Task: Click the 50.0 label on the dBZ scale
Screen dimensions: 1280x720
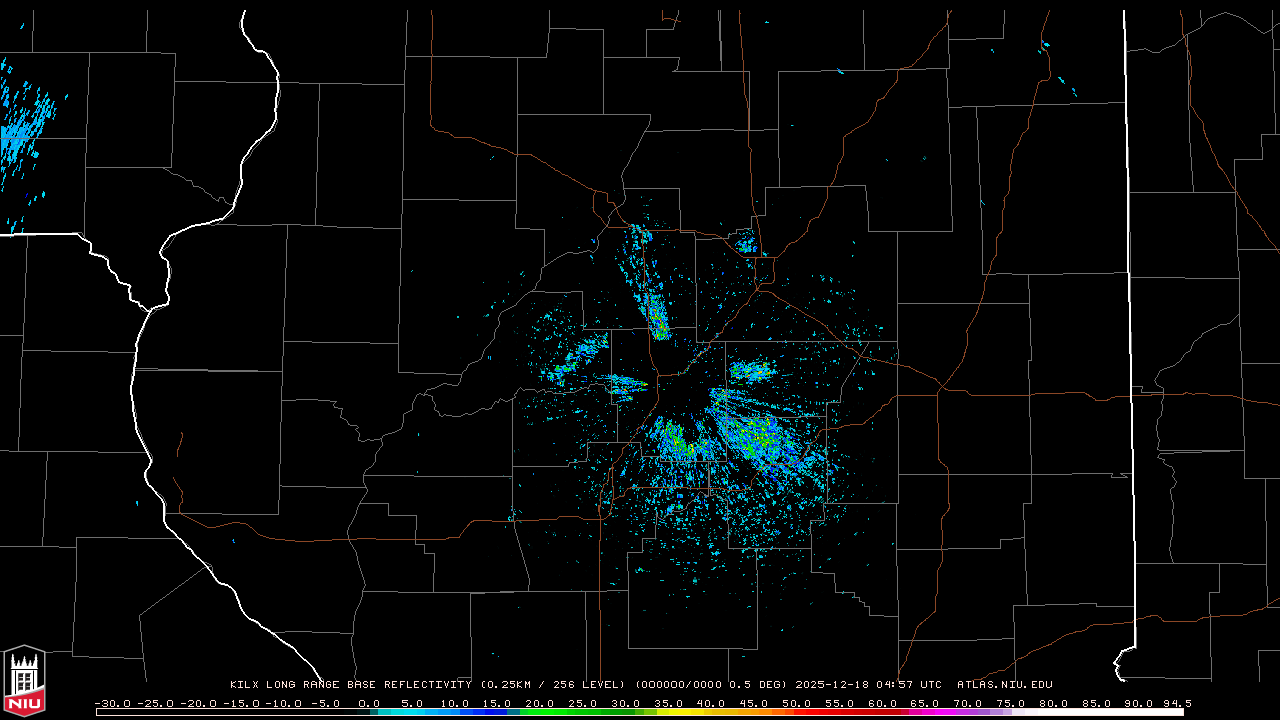Action: point(797,703)
